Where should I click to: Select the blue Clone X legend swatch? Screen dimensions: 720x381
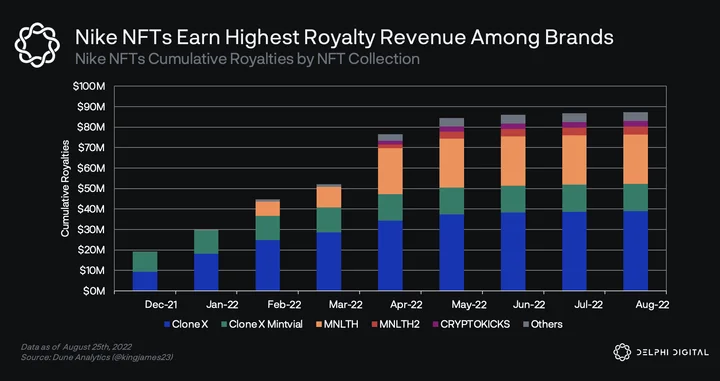(167, 325)
